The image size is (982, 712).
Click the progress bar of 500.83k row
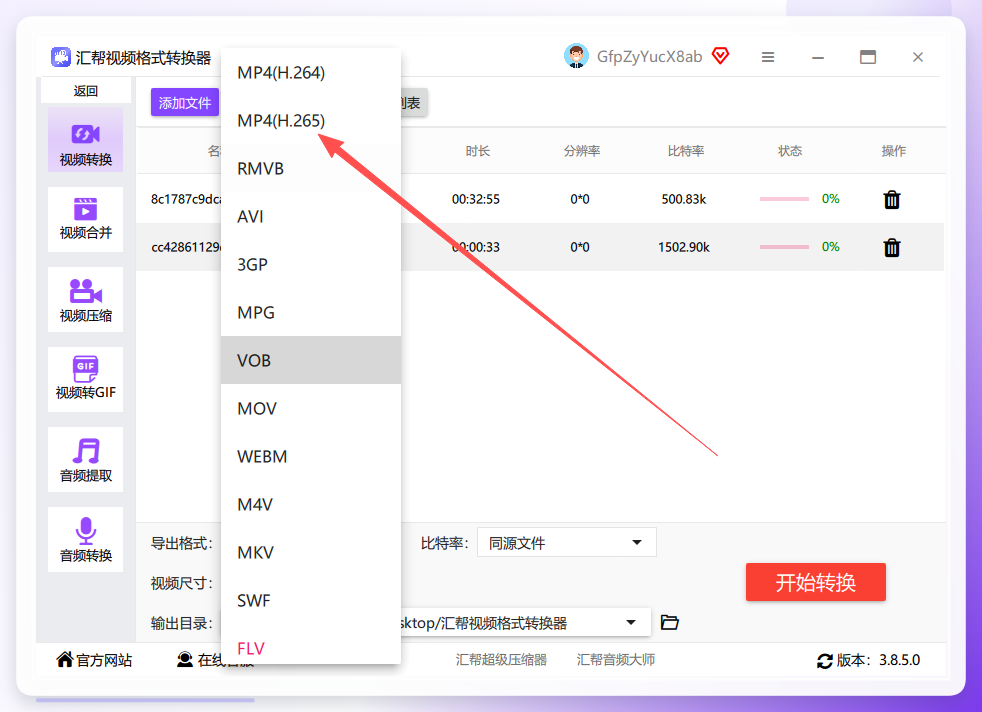[x=784, y=199]
